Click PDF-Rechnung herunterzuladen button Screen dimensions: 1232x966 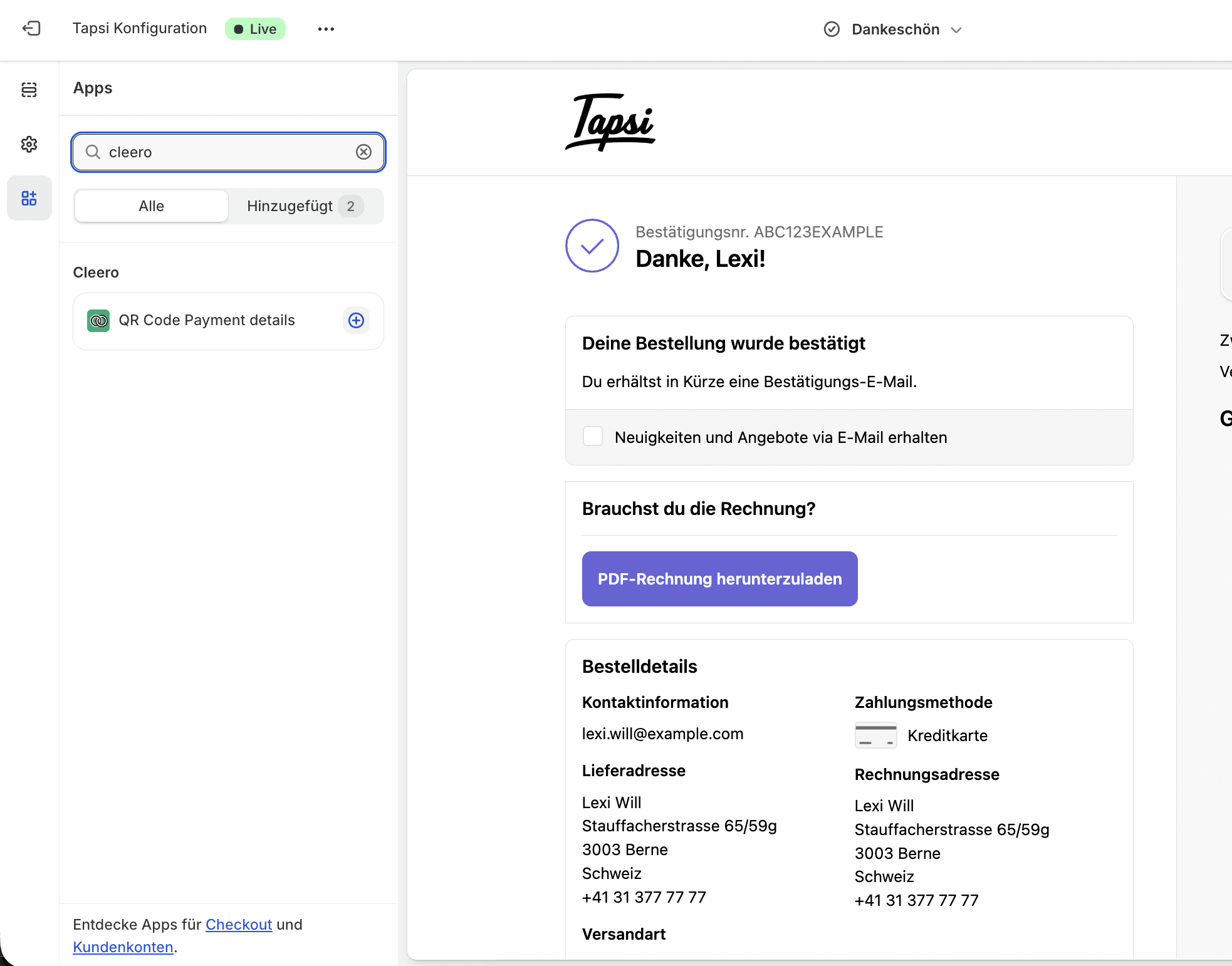719,578
